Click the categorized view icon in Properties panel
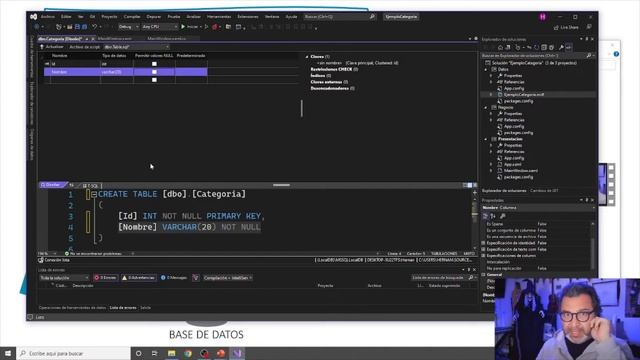The height and width of the screenshot is (360, 640). tap(485, 216)
